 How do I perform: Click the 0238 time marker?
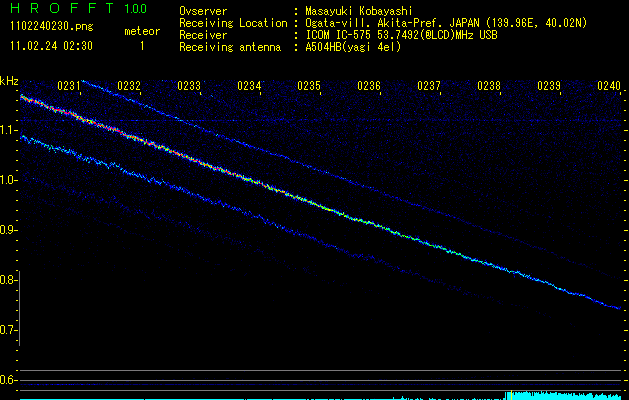click(489, 86)
